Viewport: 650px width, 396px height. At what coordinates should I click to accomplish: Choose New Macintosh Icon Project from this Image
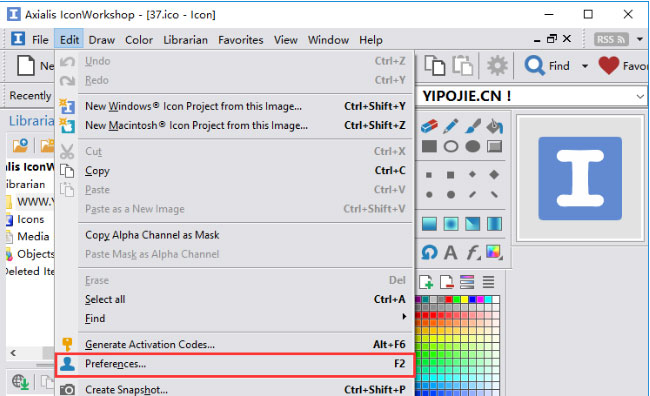[x=235, y=125]
